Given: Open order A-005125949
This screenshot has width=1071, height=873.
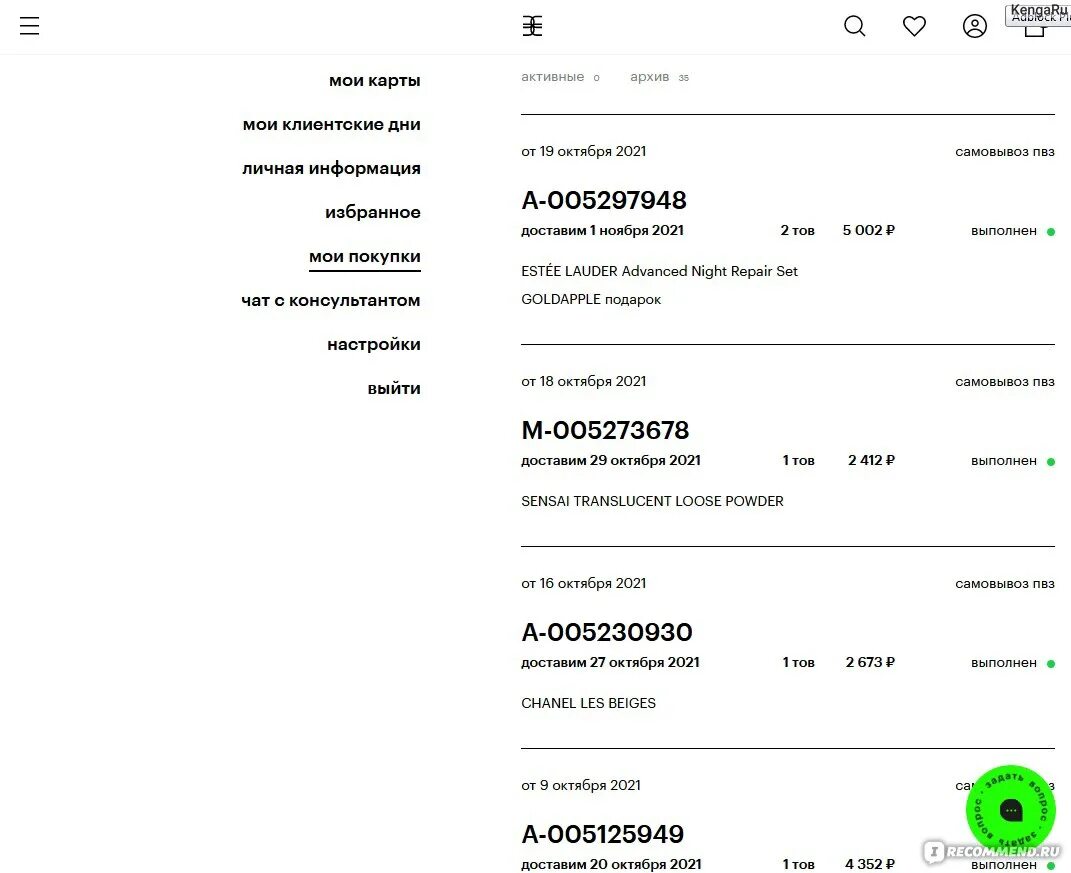Looking at the screenshot, I should [x=602, y=834].
